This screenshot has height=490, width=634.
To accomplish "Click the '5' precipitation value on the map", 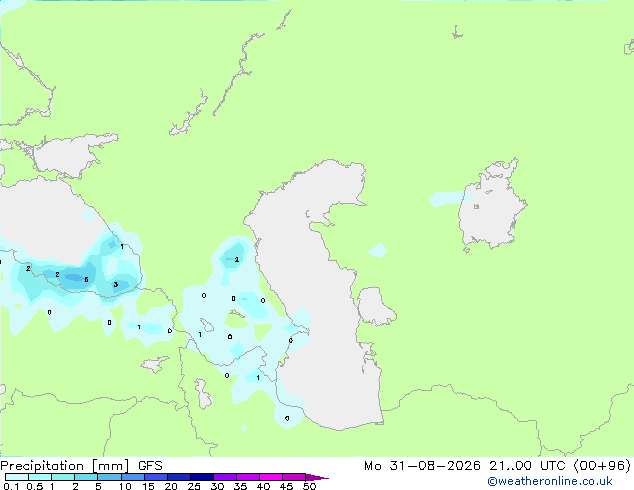I will click(86, 280).
